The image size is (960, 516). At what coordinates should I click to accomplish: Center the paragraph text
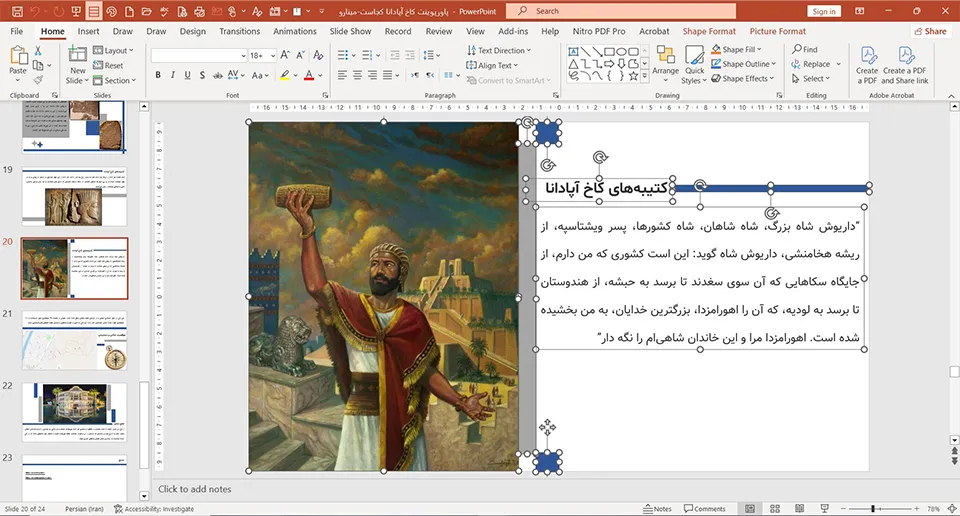click(357, 75)
